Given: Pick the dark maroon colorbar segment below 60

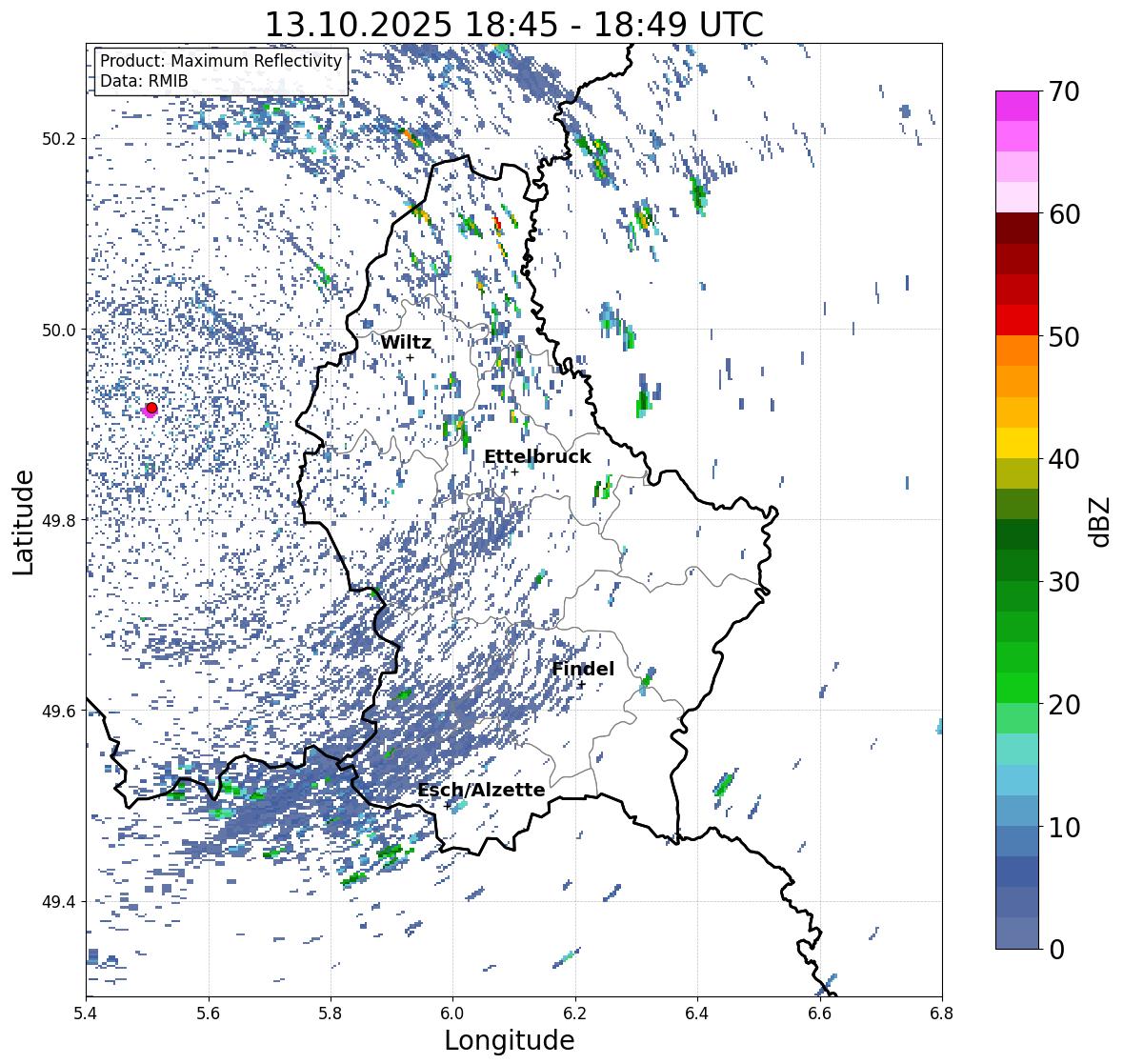Looking at the screenshot, I should (1017, 229).
